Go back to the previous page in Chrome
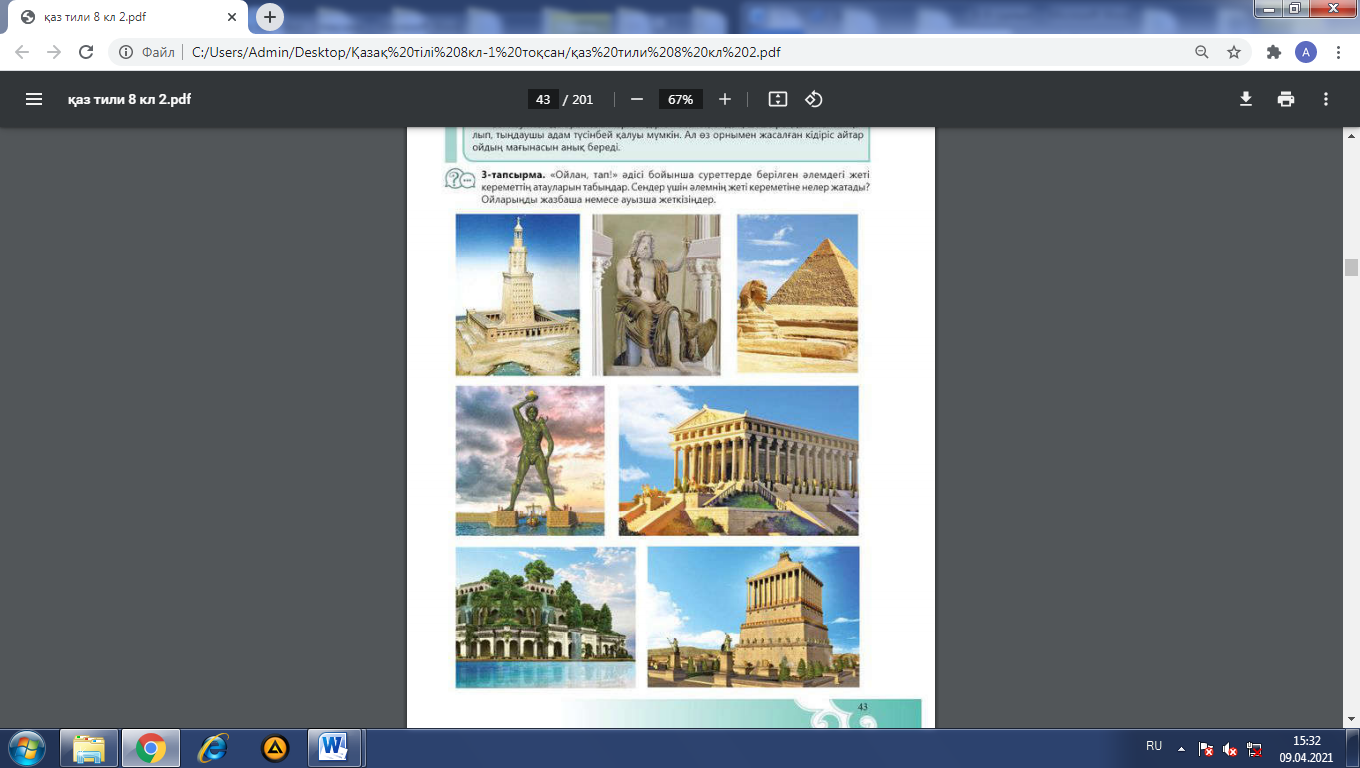This screenshot has height=768, width=1360. tap(23, 52)
